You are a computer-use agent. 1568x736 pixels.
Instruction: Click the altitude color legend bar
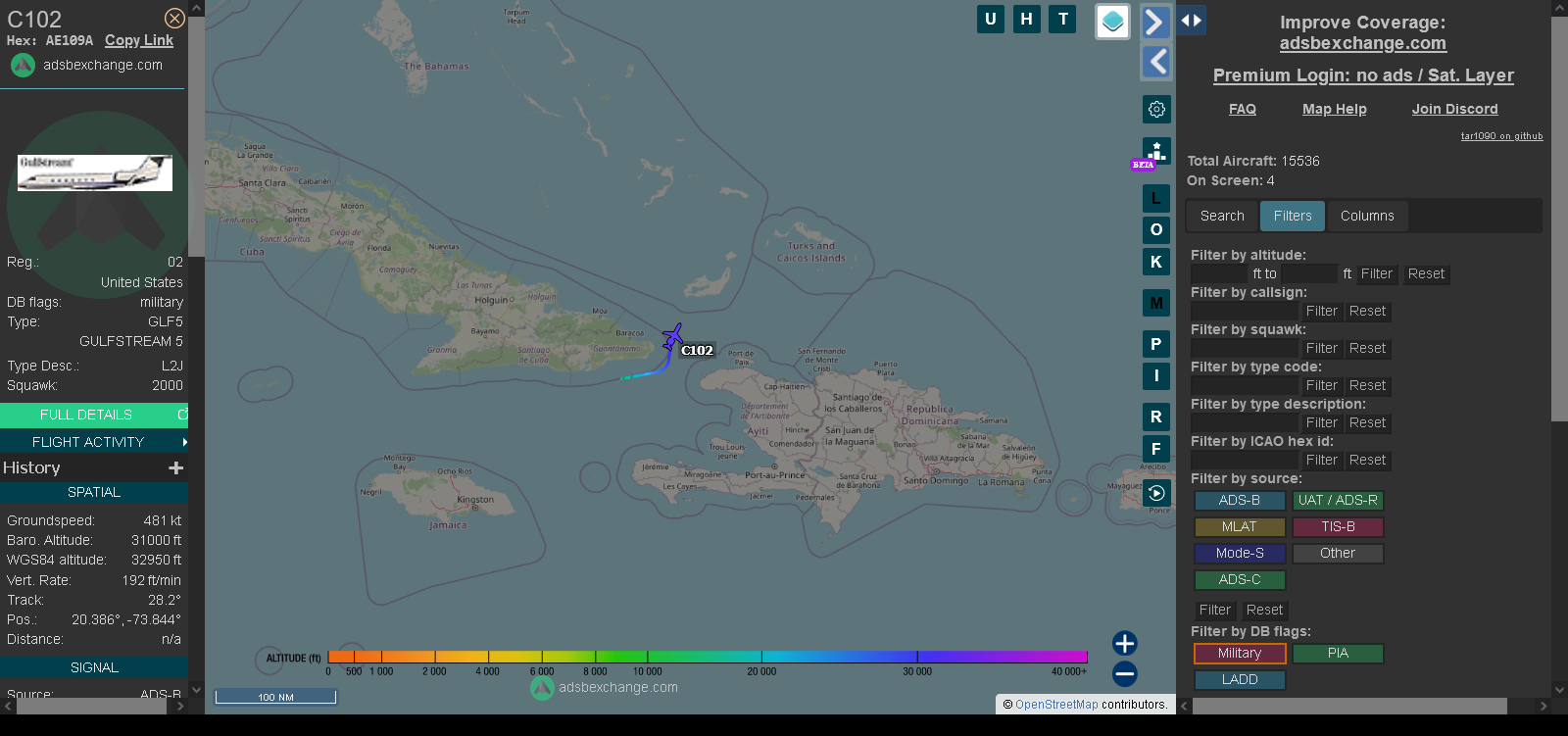point(708,657)
